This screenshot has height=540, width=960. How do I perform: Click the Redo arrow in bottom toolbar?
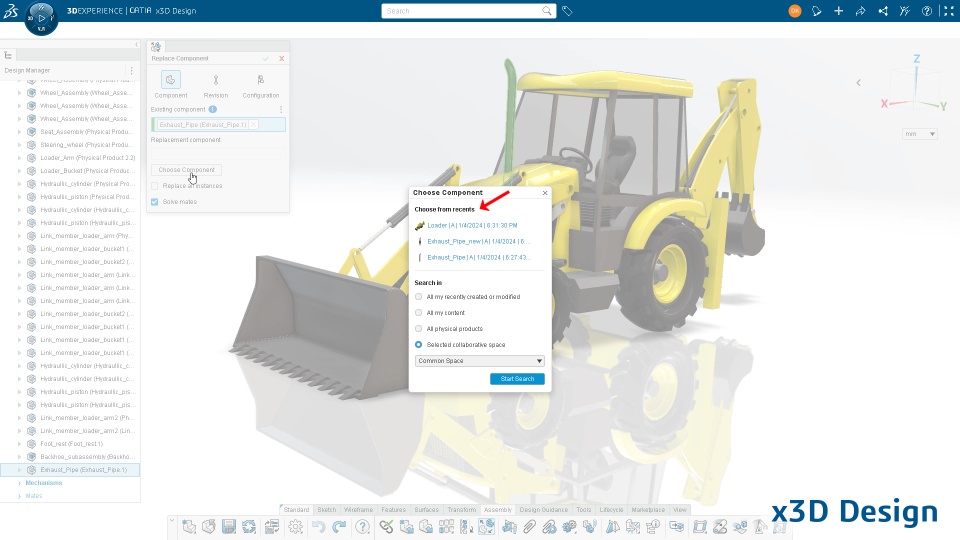339,527
